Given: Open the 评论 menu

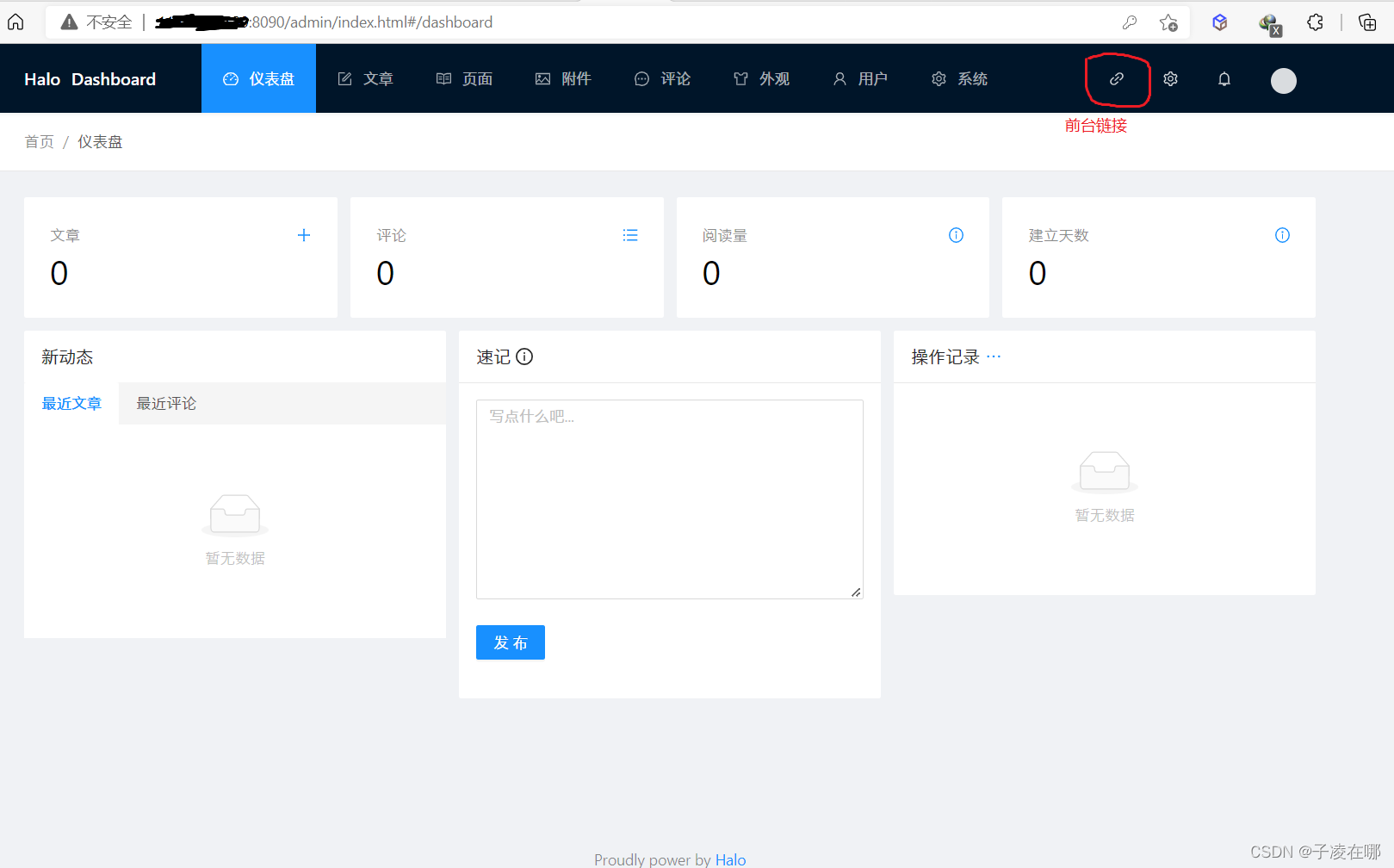Looking at the screenshot, I should (x=662, y=78).
